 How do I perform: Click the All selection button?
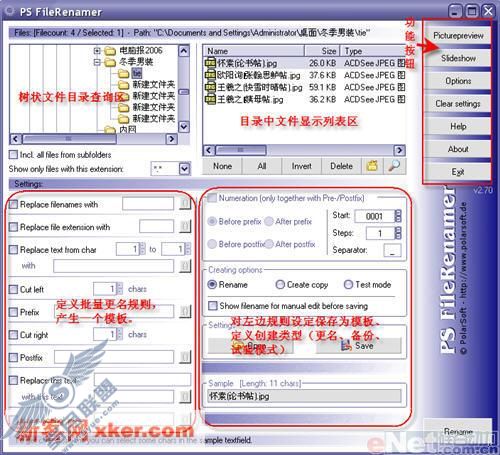point(262,166)
